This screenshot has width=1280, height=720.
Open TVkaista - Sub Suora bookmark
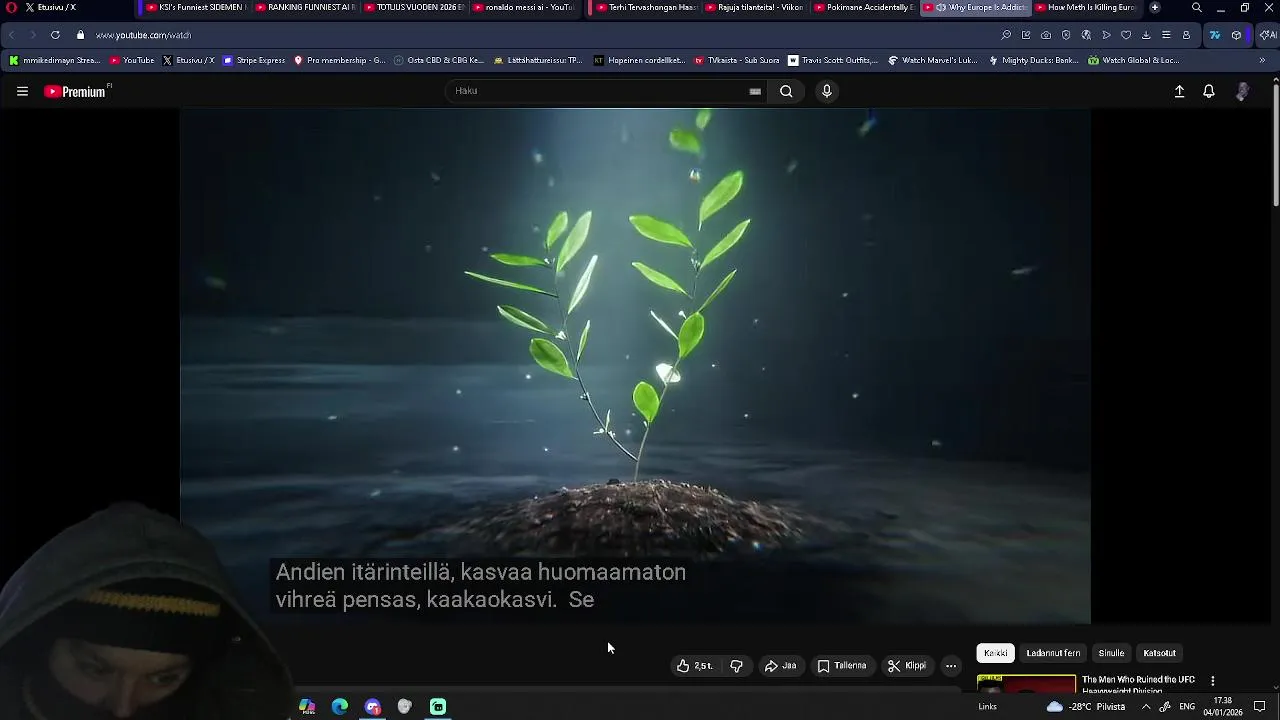pos(736,60)
